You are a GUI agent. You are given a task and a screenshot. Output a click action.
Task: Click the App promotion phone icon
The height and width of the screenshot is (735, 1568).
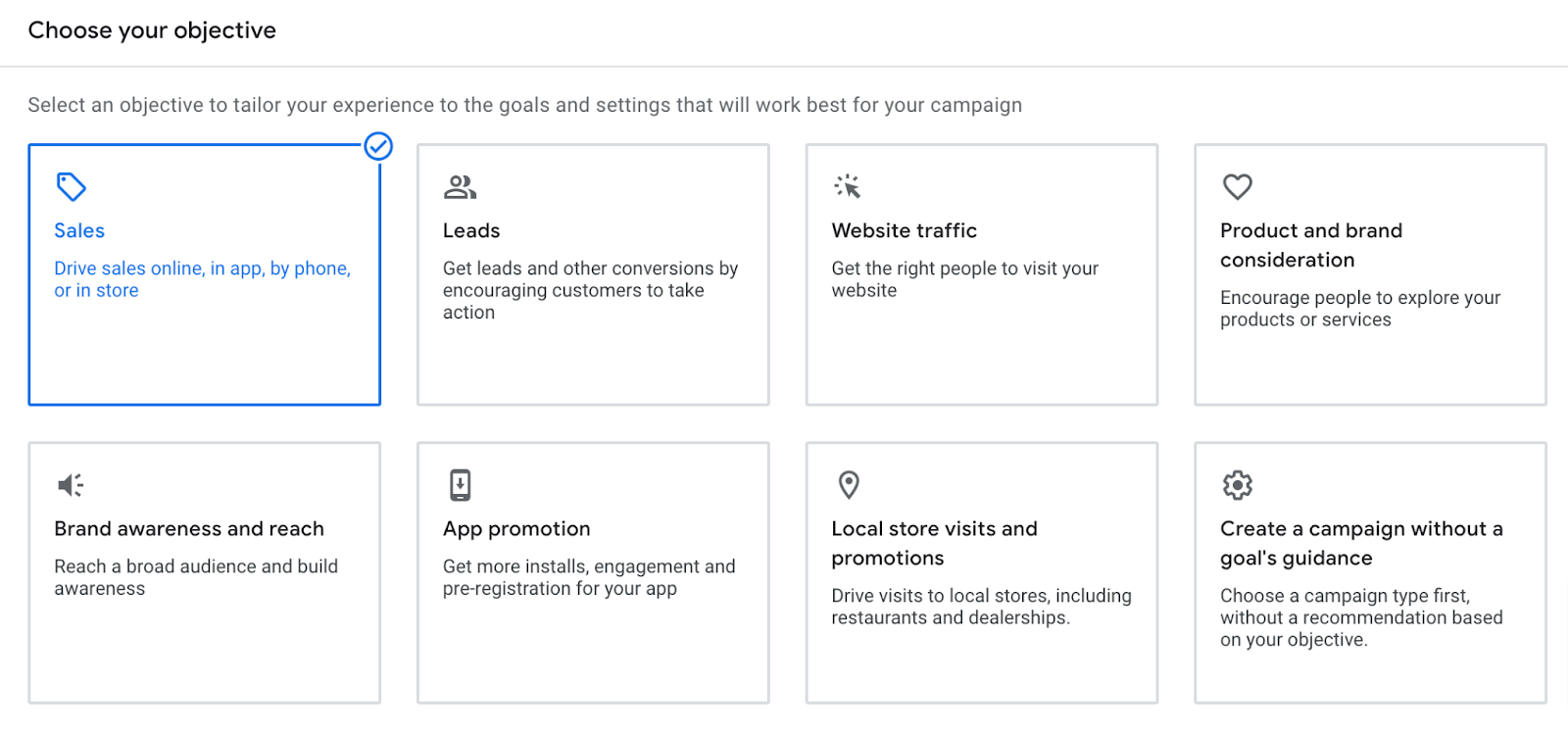click(x=458, y=484)
